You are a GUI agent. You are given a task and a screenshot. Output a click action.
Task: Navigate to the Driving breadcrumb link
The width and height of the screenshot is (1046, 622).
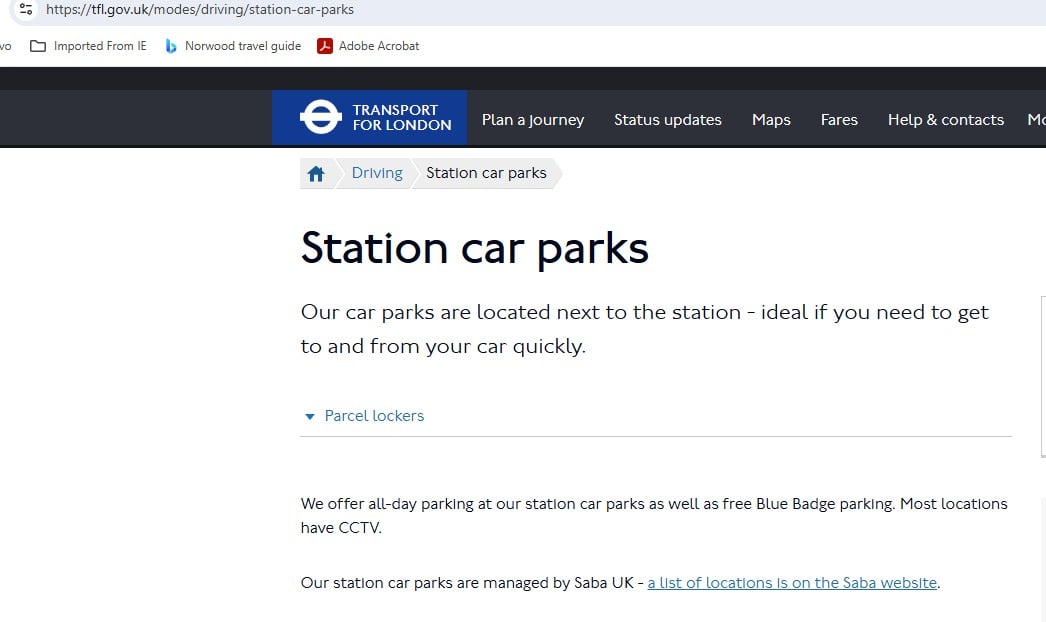click(x=377, y=173)
